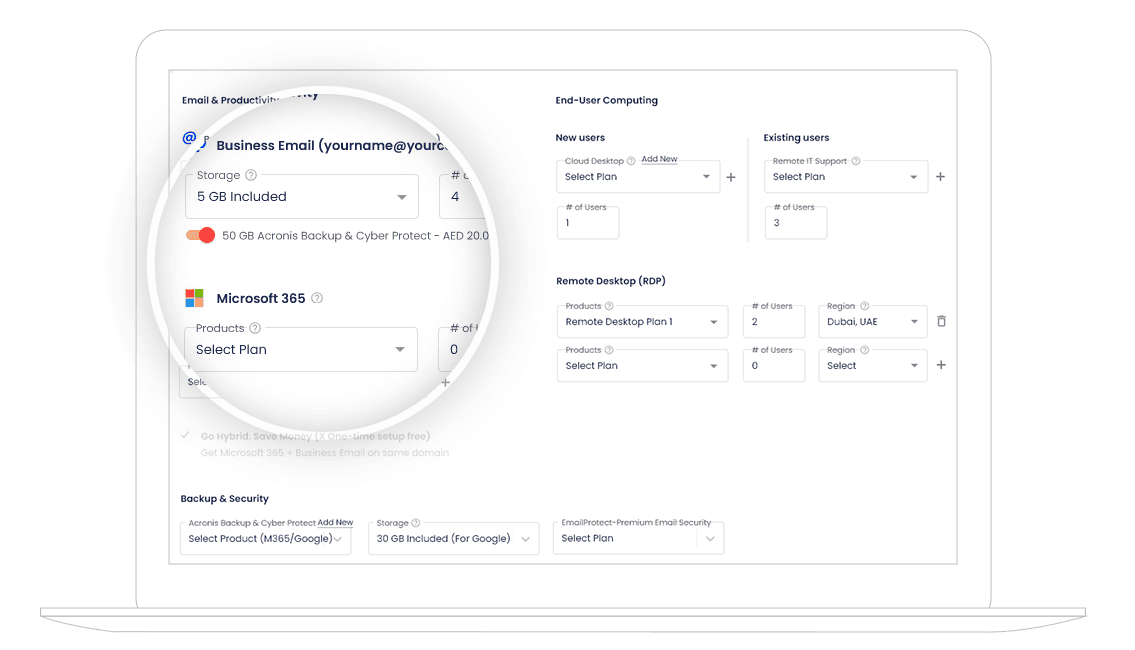
Task: Click the plus icon beside Cloud Desktop plan
Action: coord(730,177)
